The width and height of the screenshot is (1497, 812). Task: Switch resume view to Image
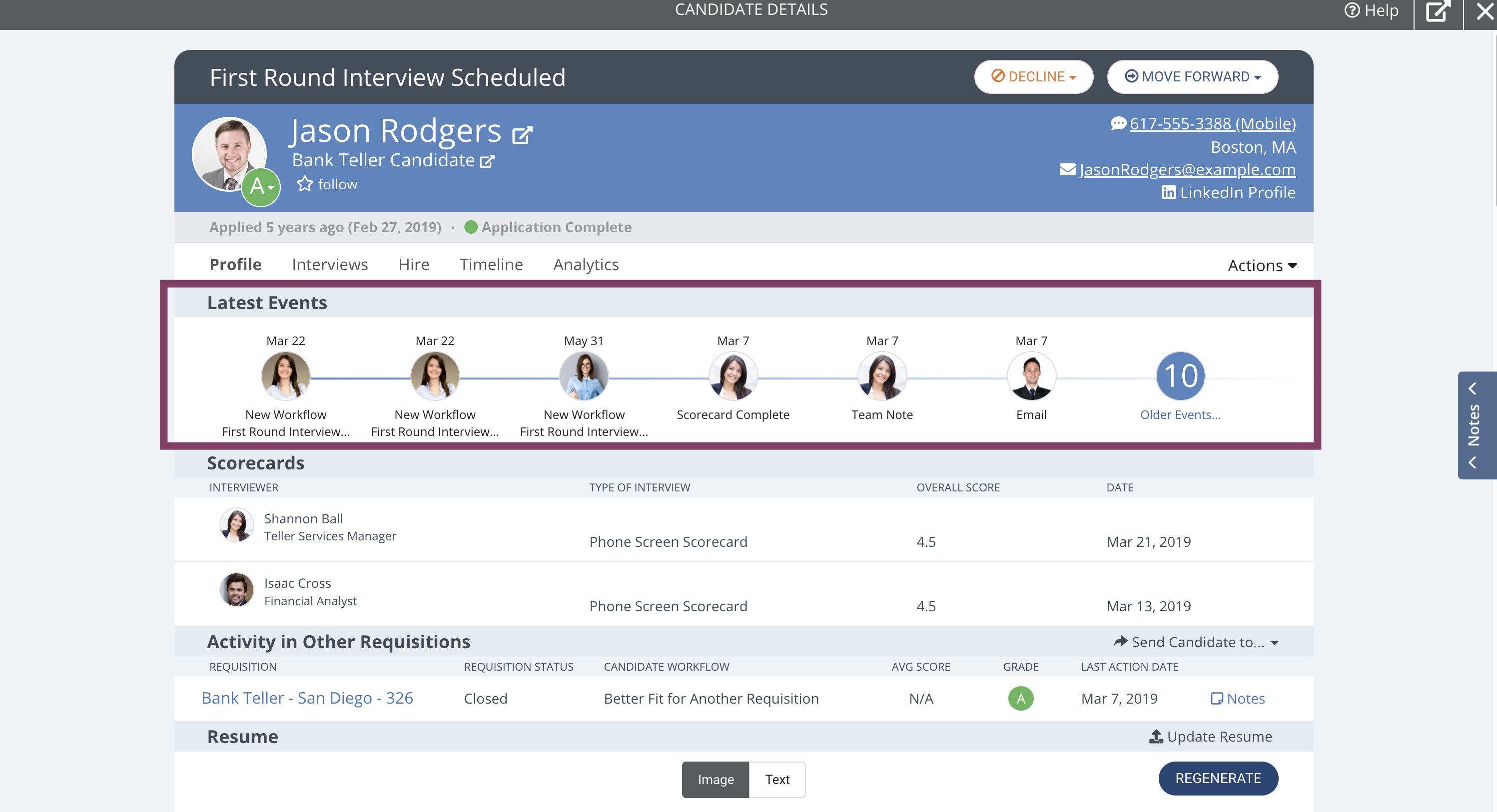click(716, 780)
